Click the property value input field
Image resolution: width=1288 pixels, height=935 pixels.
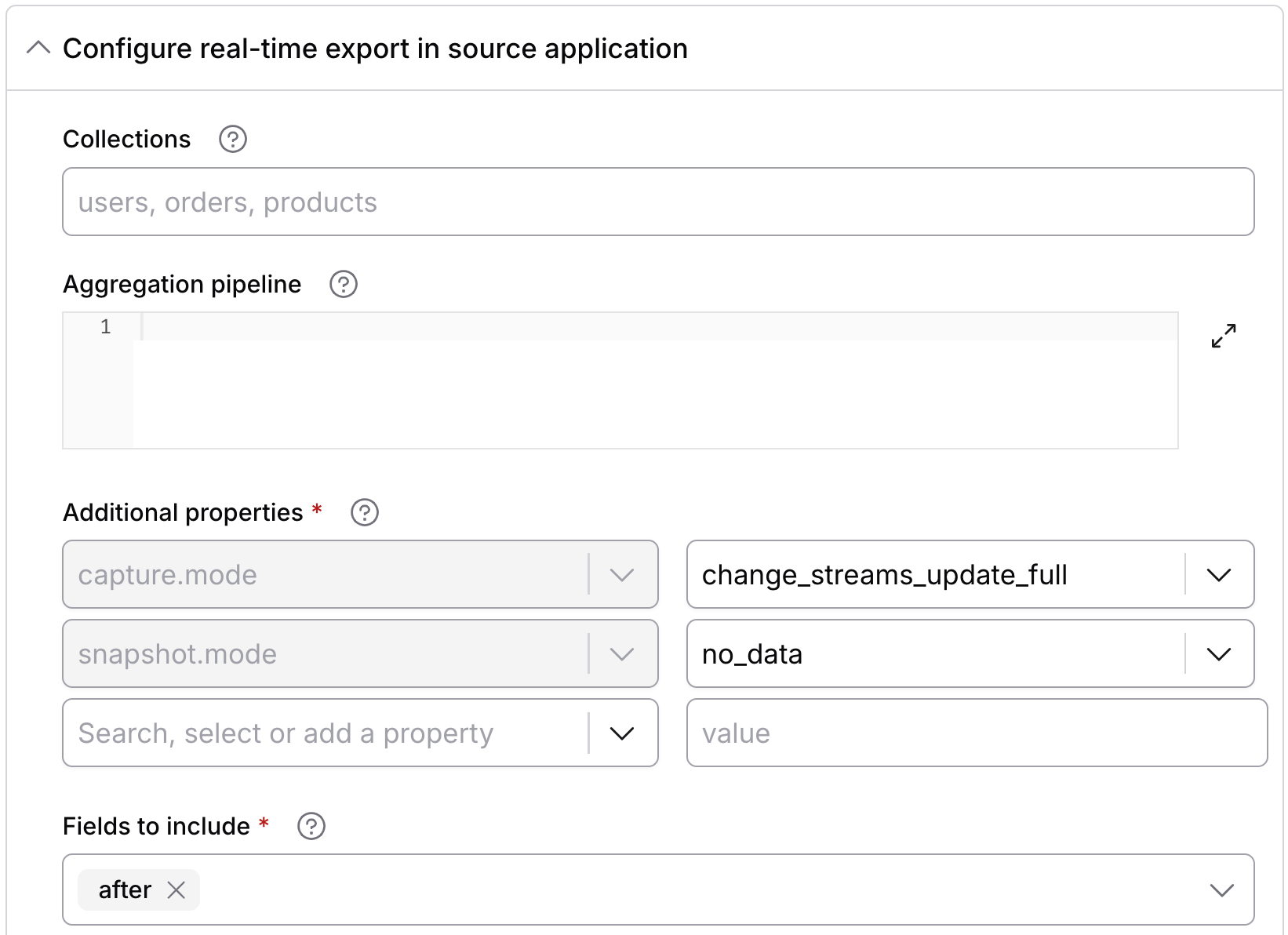coord(977,733)
